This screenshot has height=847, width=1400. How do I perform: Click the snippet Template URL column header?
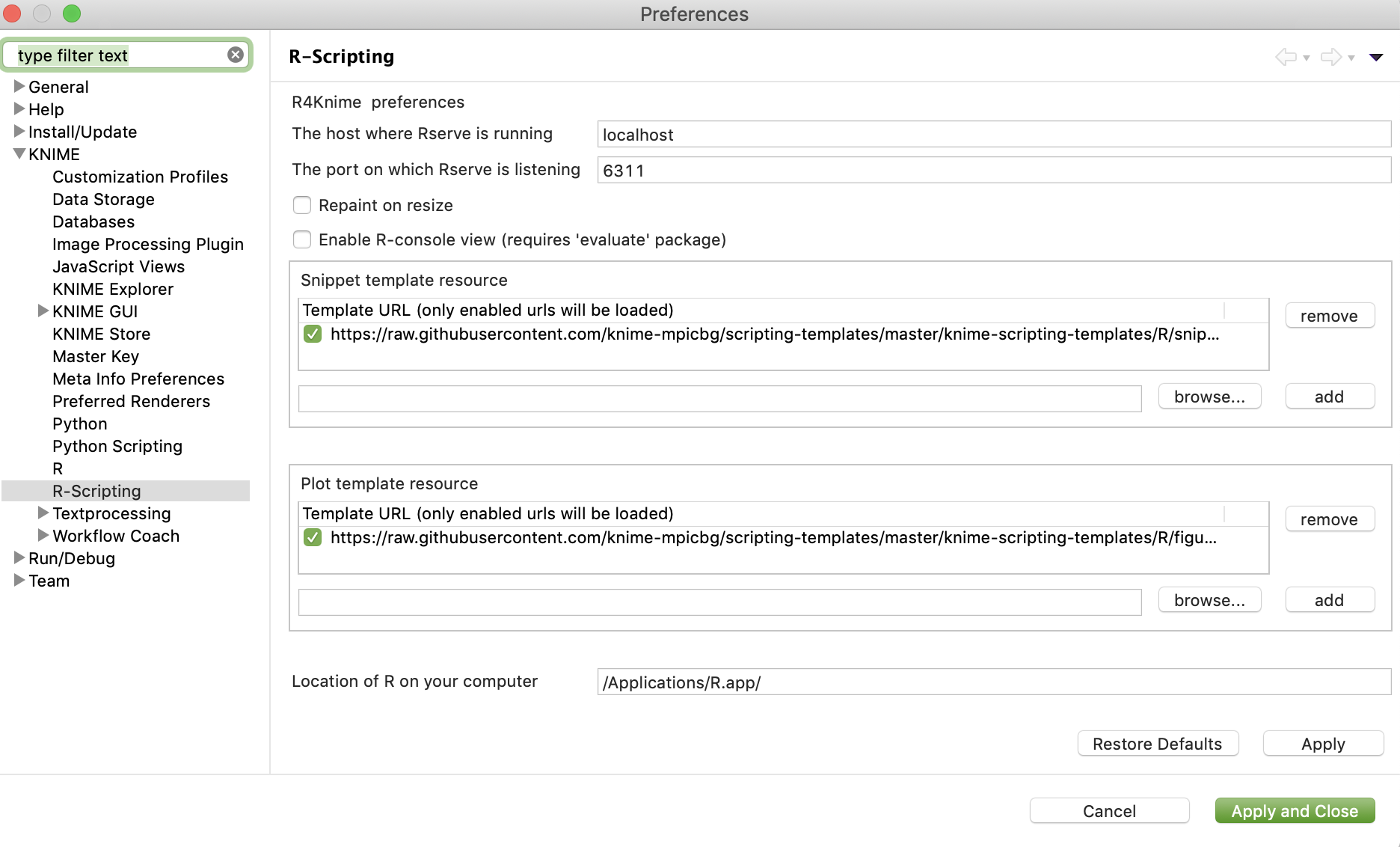pos(761,310)
